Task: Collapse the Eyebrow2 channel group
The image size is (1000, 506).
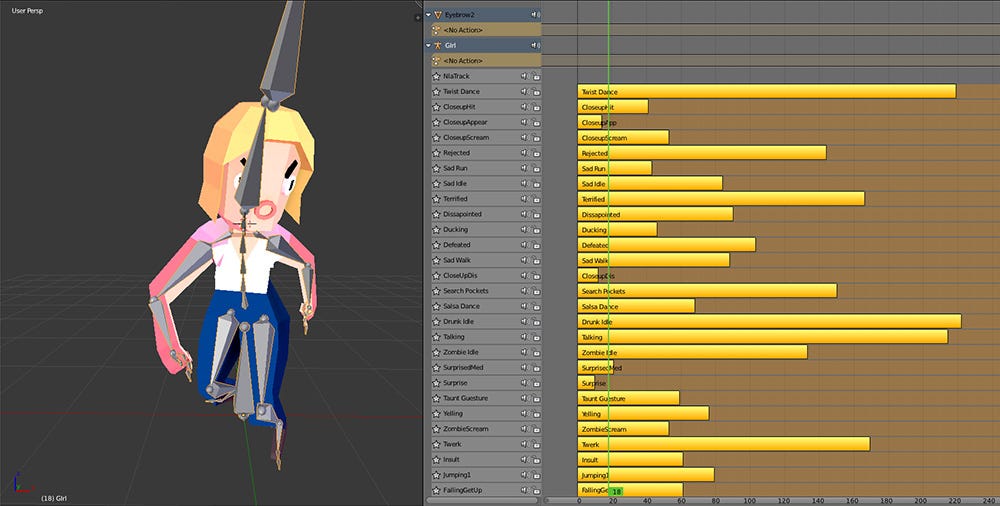Action: (x=428, y=14)
